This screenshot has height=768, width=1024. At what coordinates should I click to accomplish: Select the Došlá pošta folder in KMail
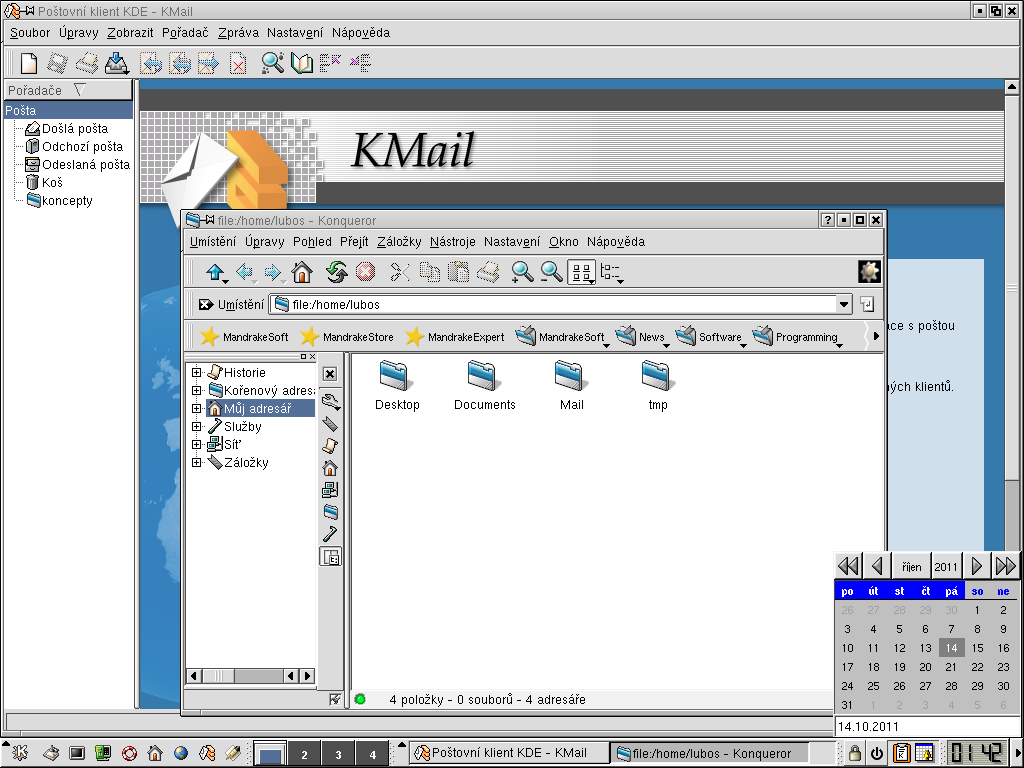(67, 129)
